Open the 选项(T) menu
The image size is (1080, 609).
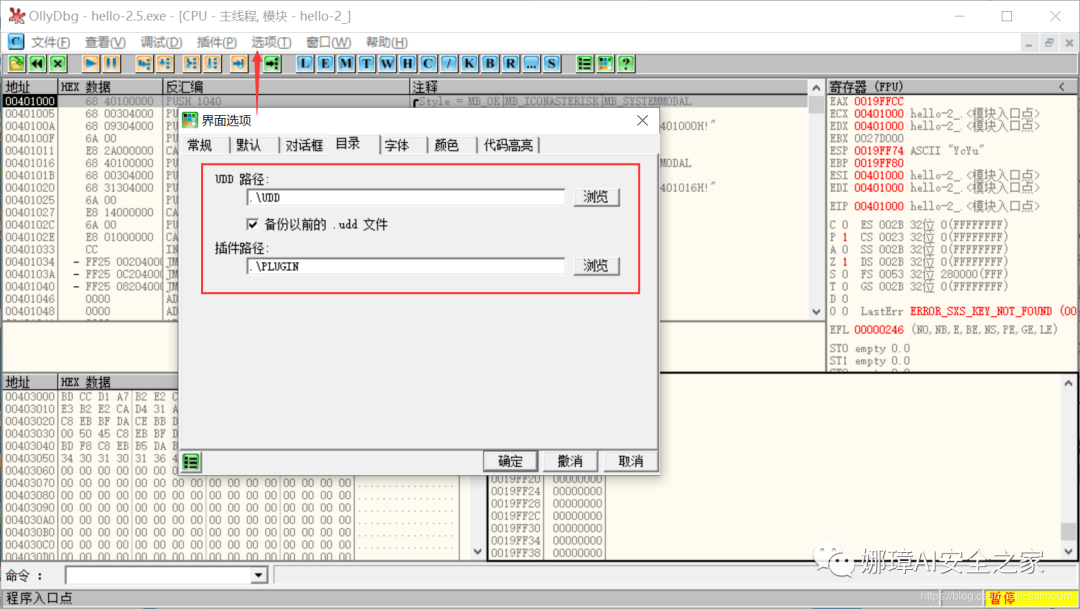pyautogui.click(x=271, y=42)
